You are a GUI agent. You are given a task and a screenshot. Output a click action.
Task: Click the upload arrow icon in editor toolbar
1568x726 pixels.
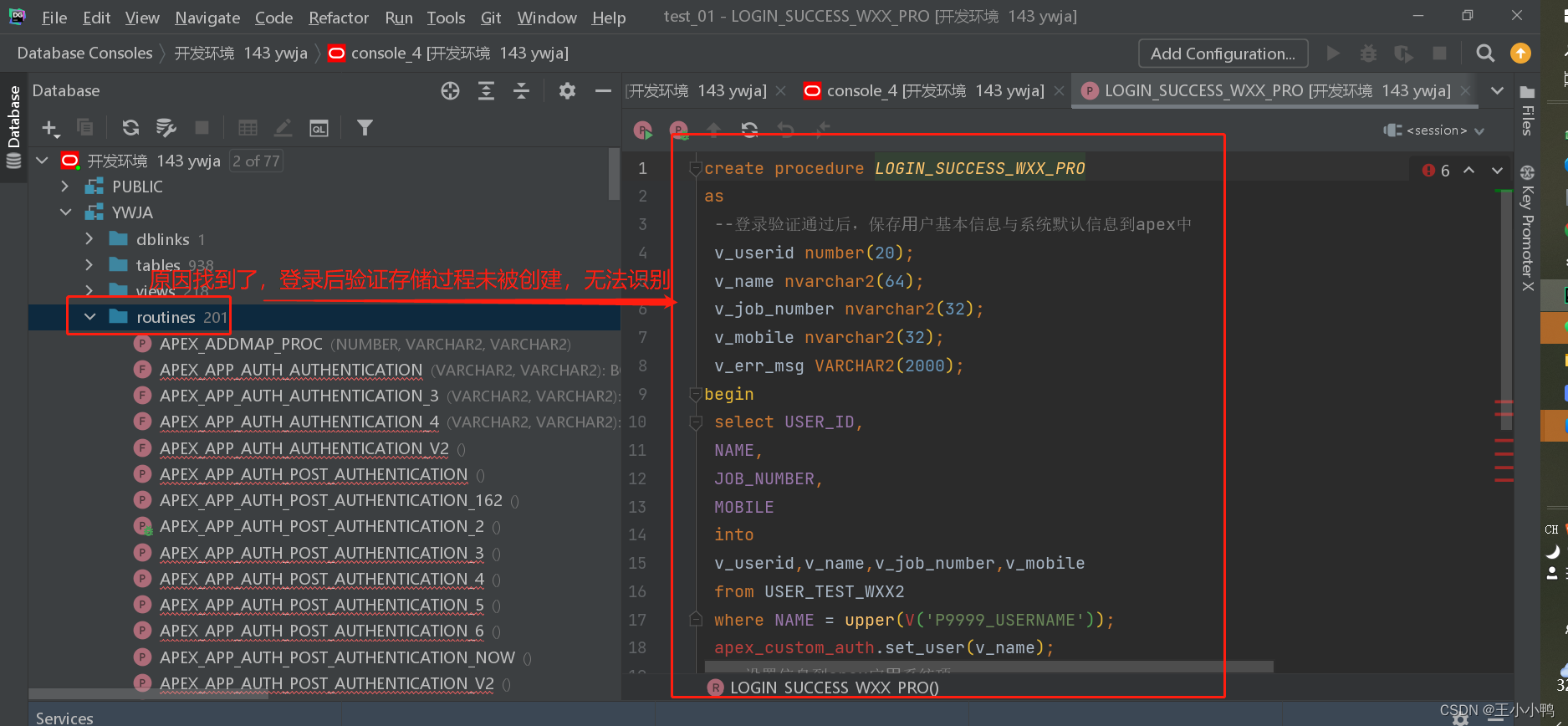pyautogui.click(x=713, y=130)
